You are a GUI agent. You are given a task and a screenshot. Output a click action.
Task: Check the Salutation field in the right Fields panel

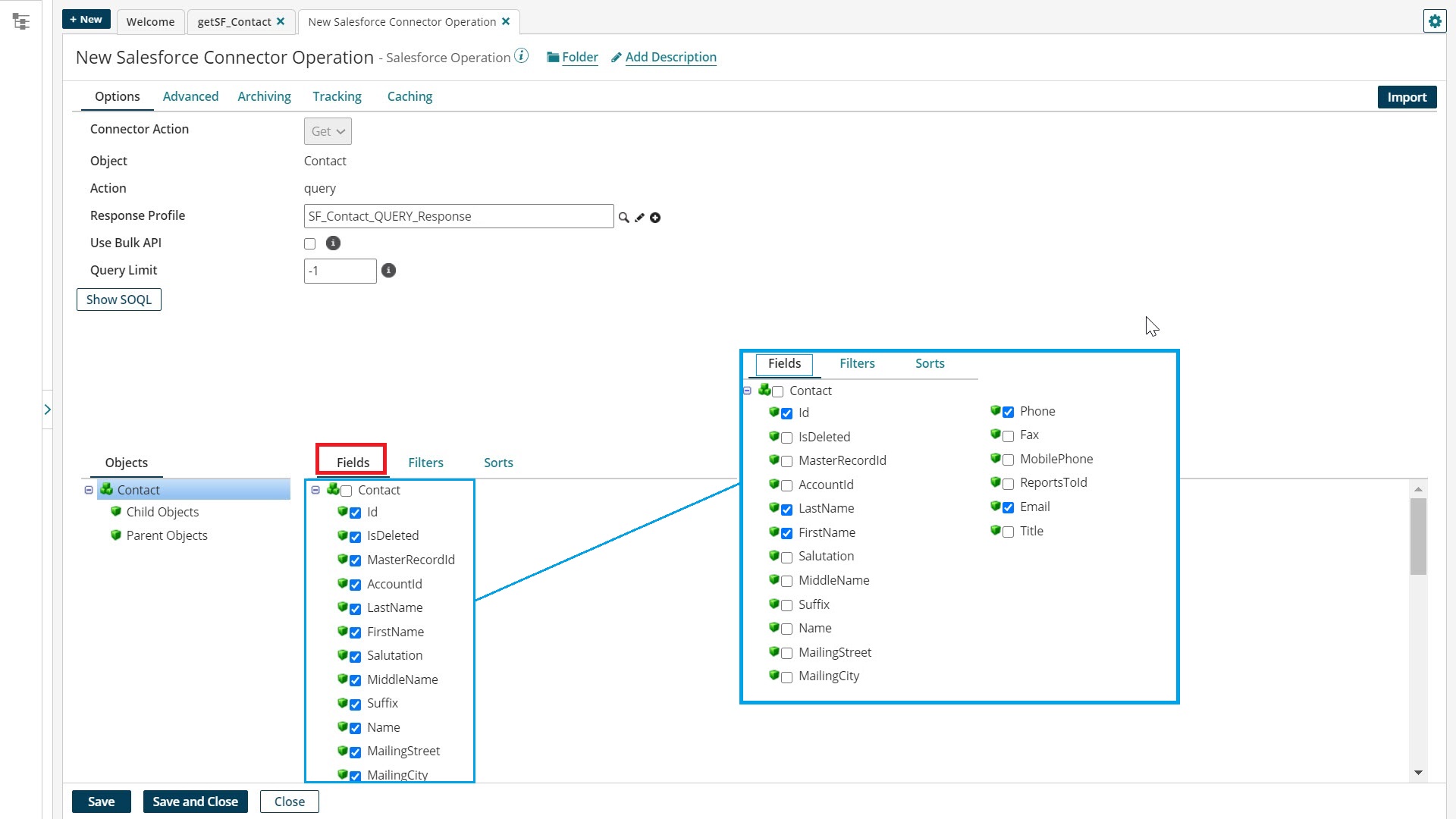[x=785, y=557]
